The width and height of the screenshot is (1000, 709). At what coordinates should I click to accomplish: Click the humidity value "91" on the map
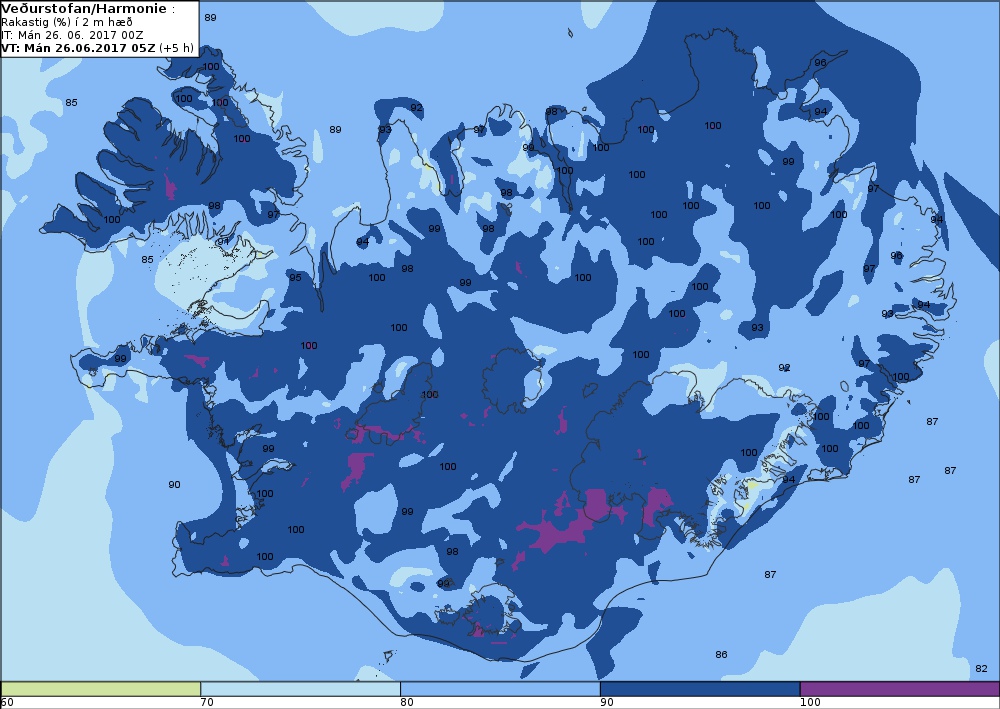223,242
